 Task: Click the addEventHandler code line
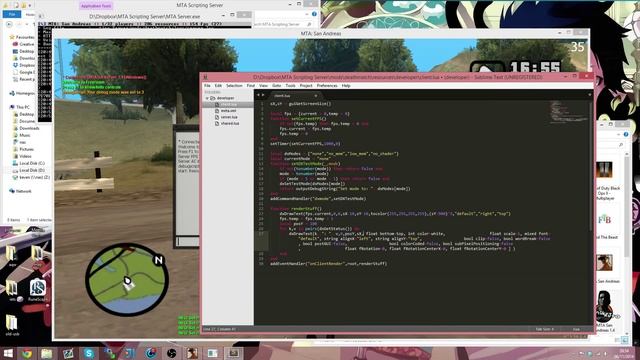coord(329,264)
